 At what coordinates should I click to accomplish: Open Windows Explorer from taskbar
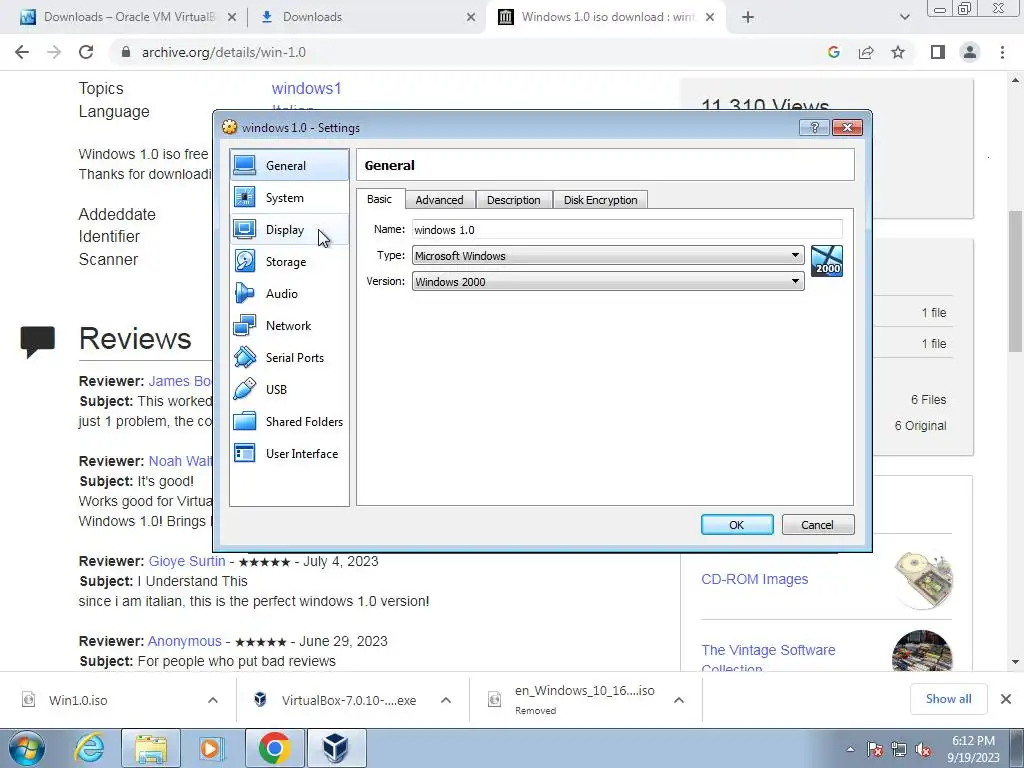(x=151, y=748)
